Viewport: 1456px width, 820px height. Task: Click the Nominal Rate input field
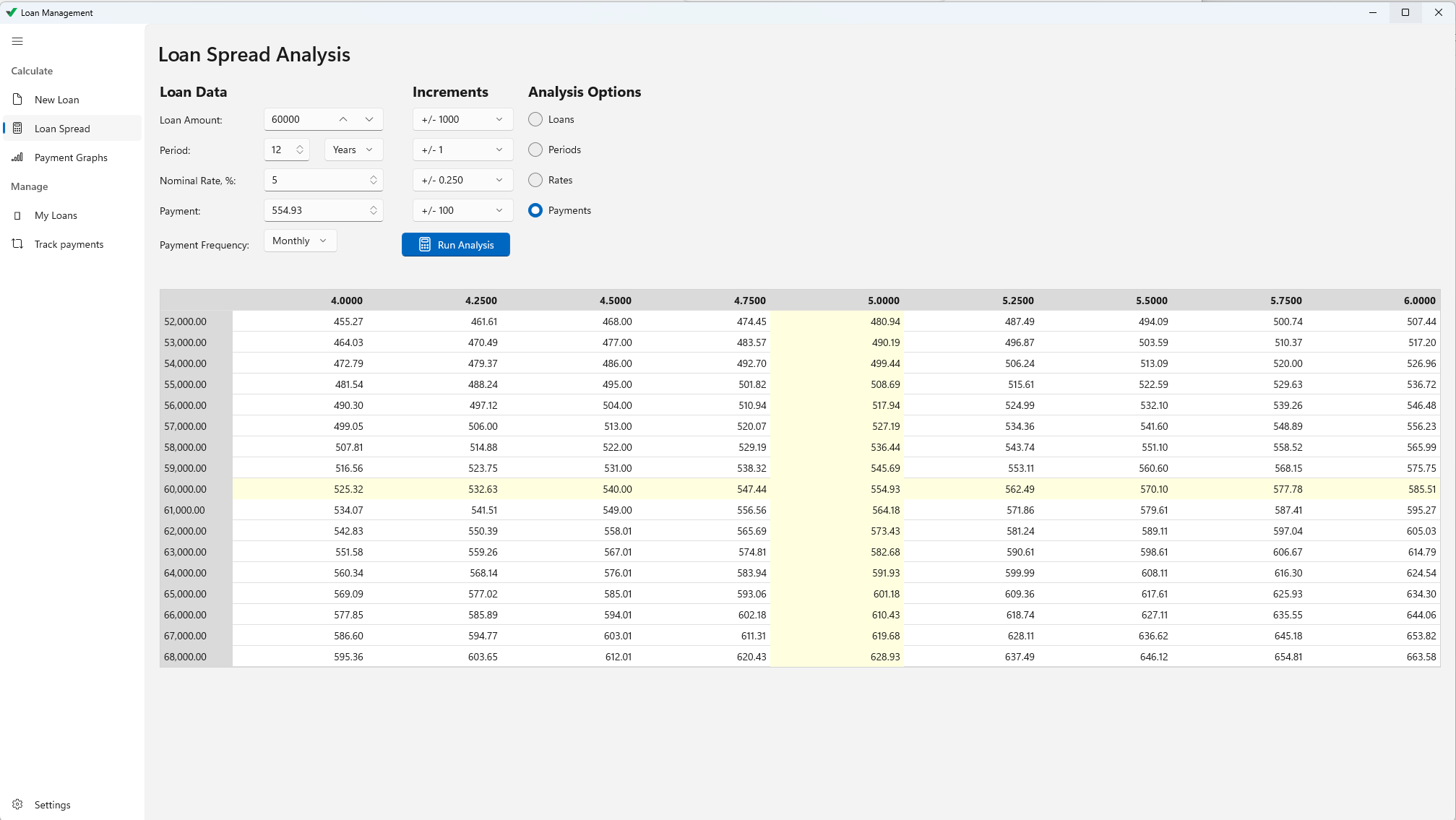coord(316,180)
